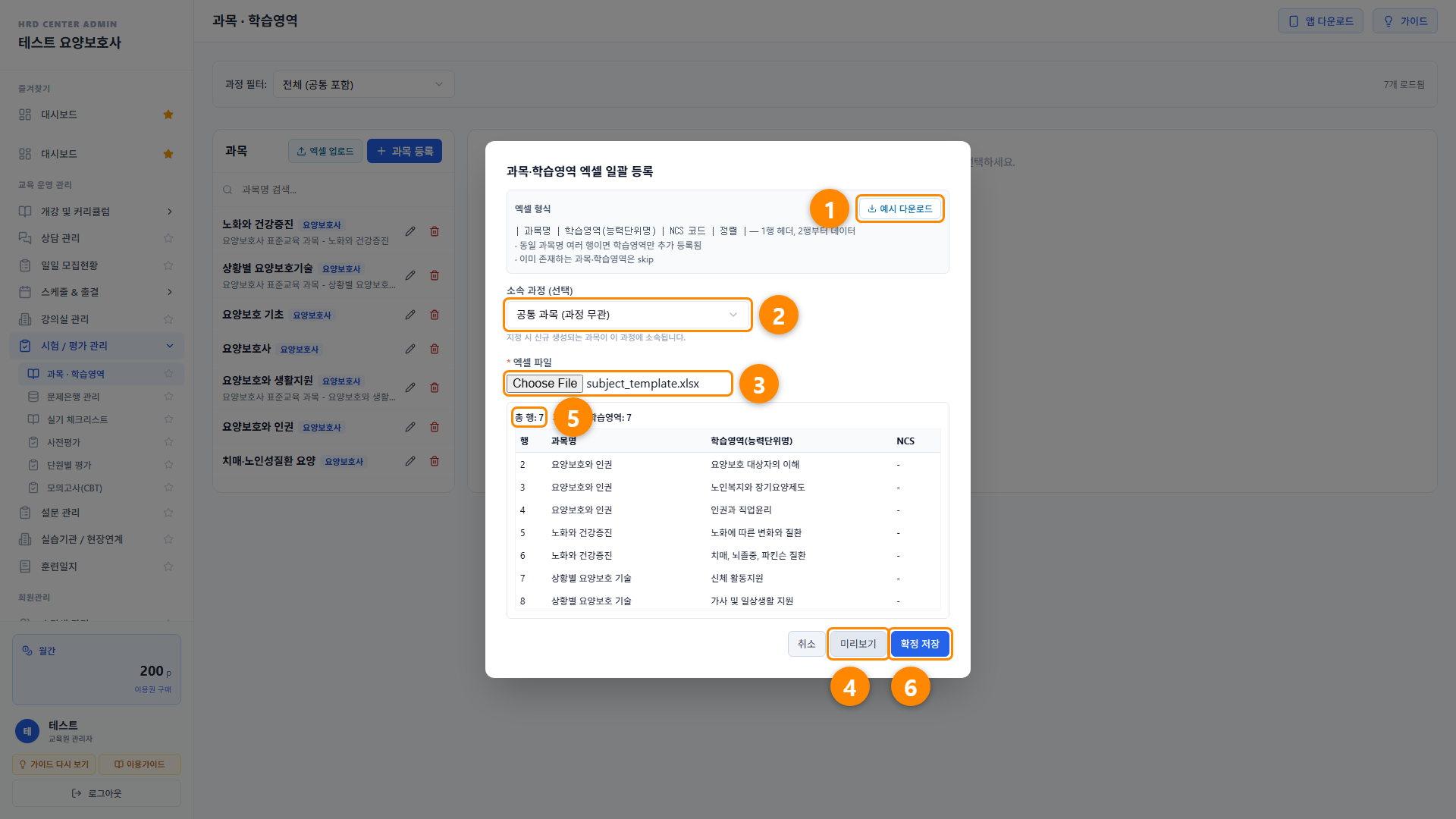Open the 가이드 lightbulb button

pyautogui.click(x=1405, y=21)
